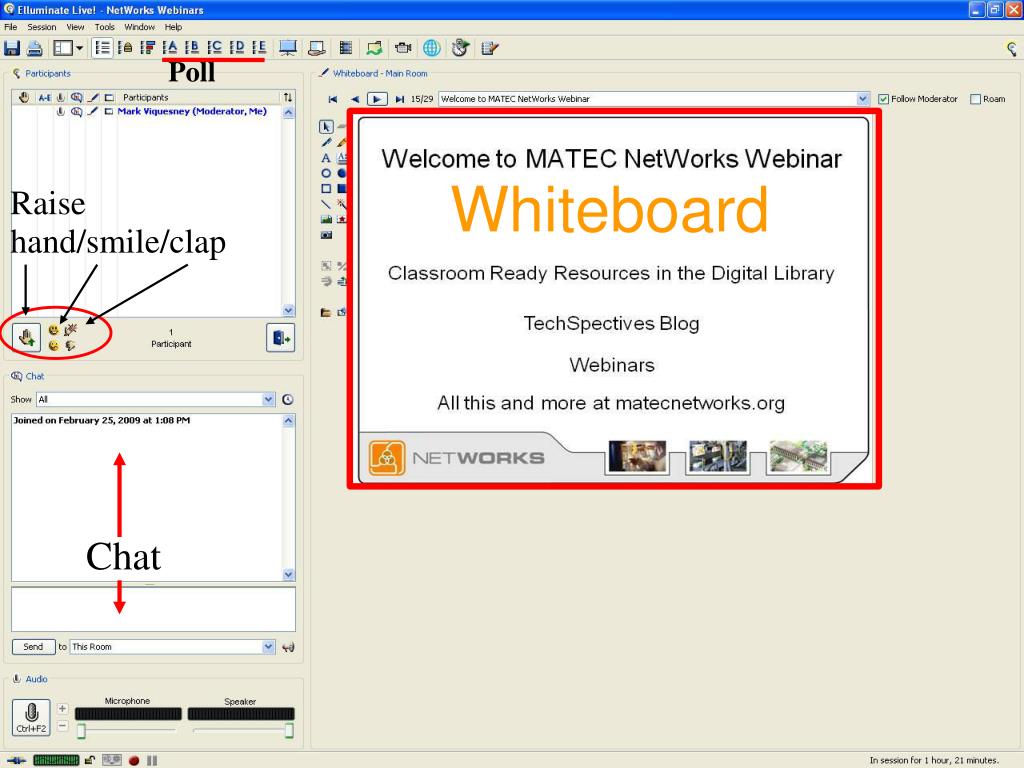Open the chat Show filter dropdown
Screen dimensions: 1024x768
coord(268,399)
